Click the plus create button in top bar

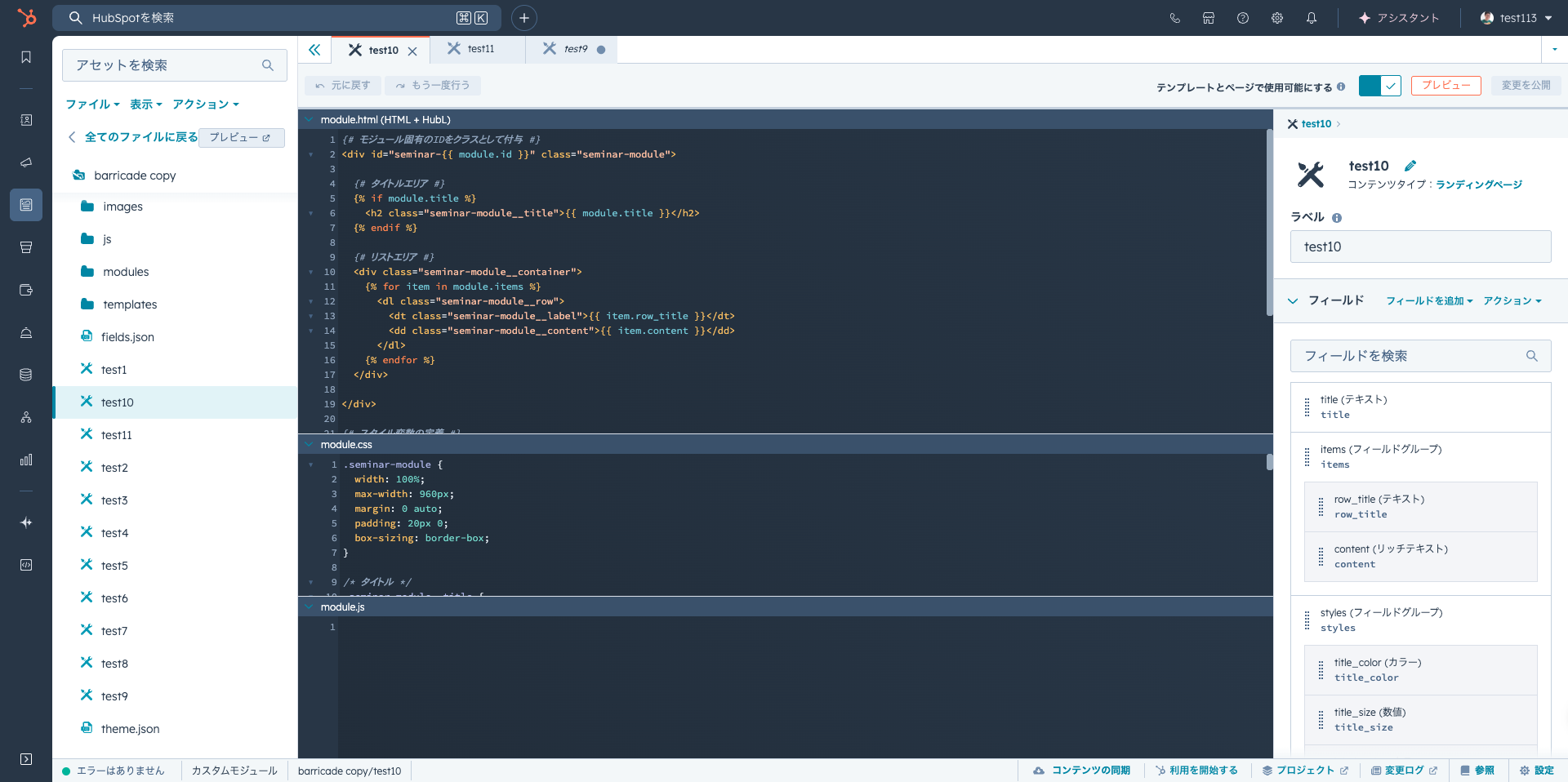[523, 18]
